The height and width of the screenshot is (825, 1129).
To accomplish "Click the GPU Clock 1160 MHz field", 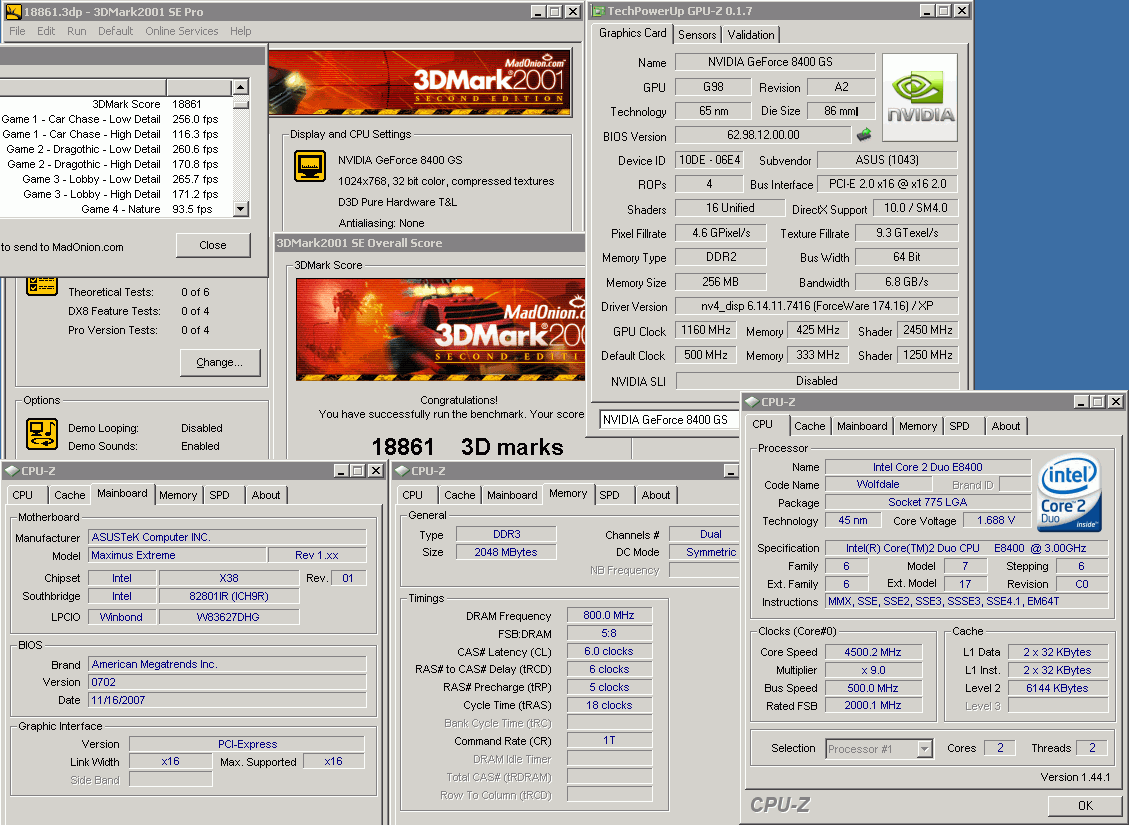I will point(706,330).
